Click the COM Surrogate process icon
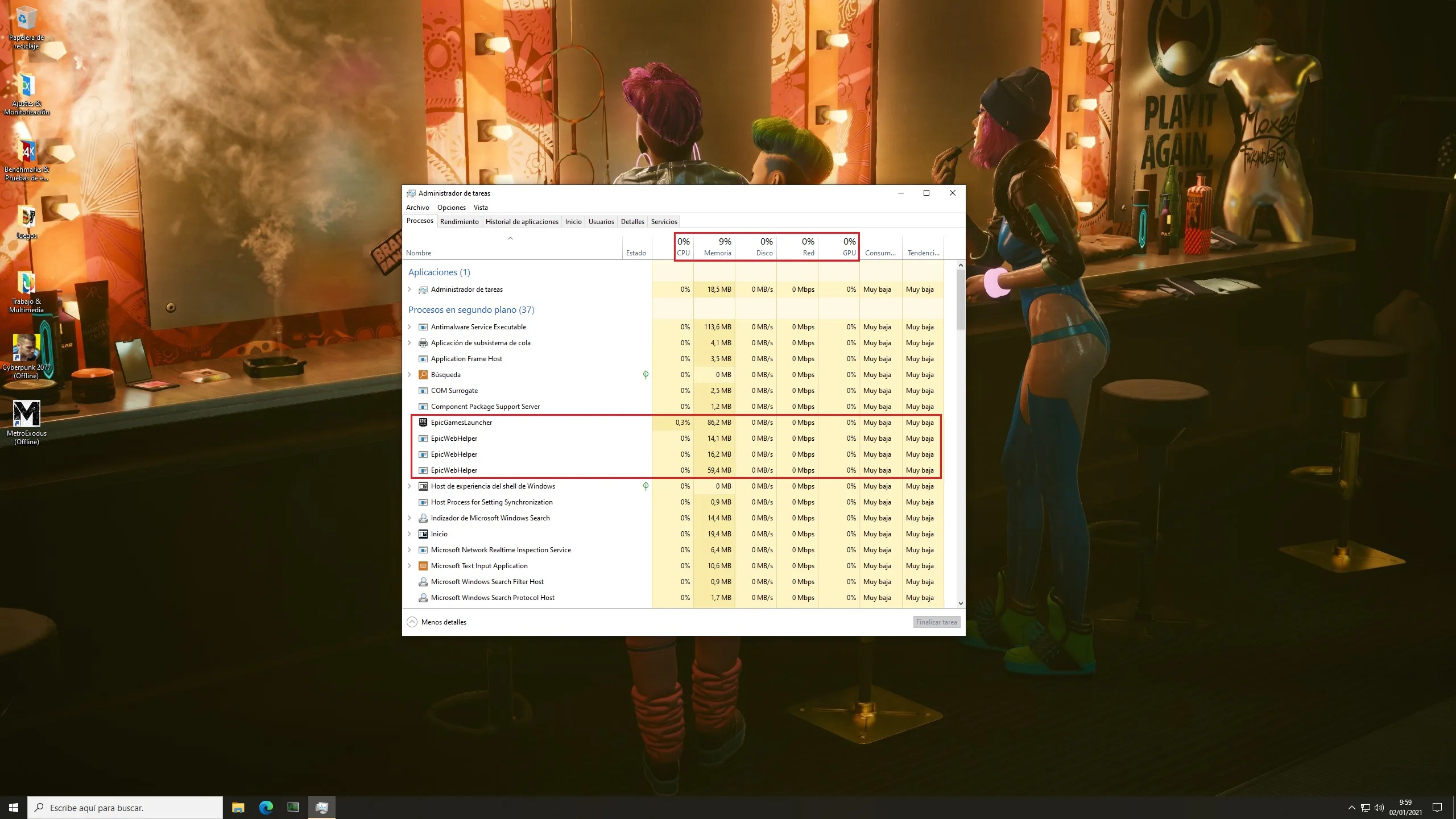The image size is (1456, 819). 423,390
